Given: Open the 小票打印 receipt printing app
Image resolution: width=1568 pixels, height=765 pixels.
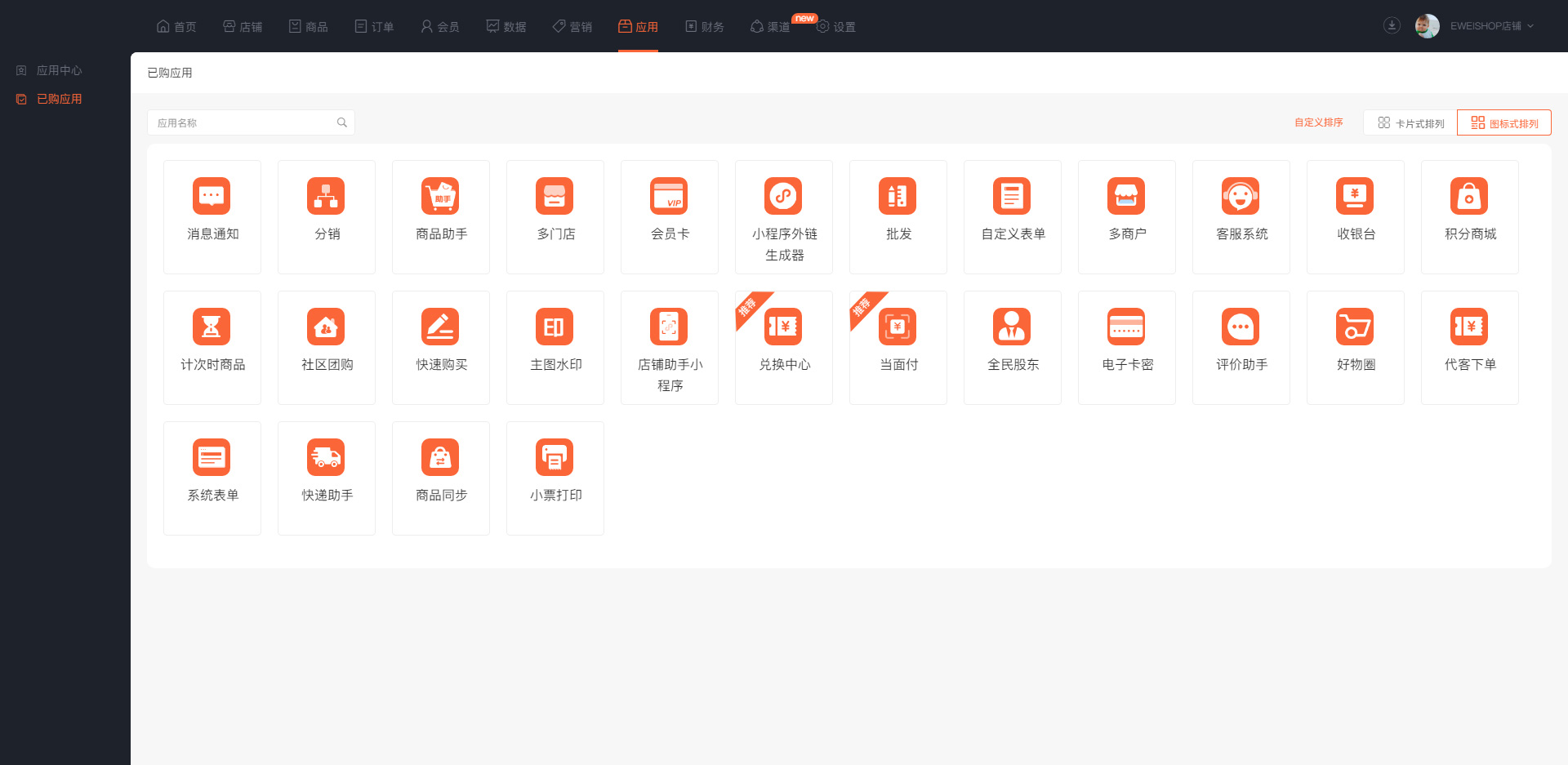Looking at the screenshot, I should point(555,458).
